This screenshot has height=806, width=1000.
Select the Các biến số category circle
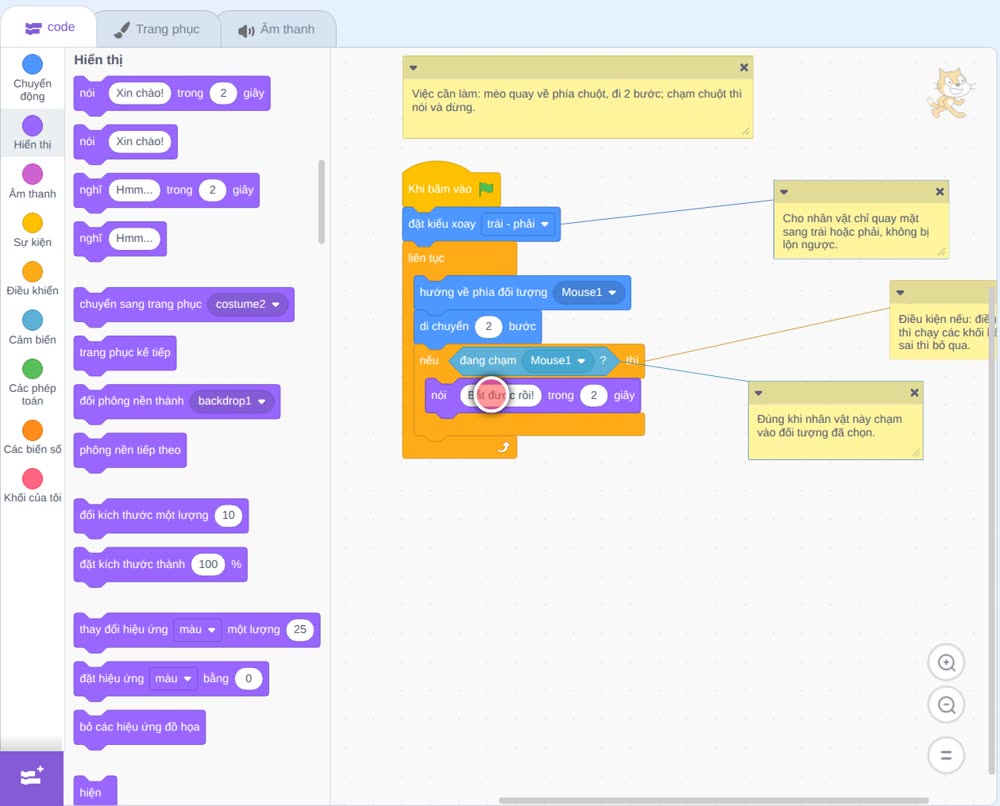pos(33,430)
